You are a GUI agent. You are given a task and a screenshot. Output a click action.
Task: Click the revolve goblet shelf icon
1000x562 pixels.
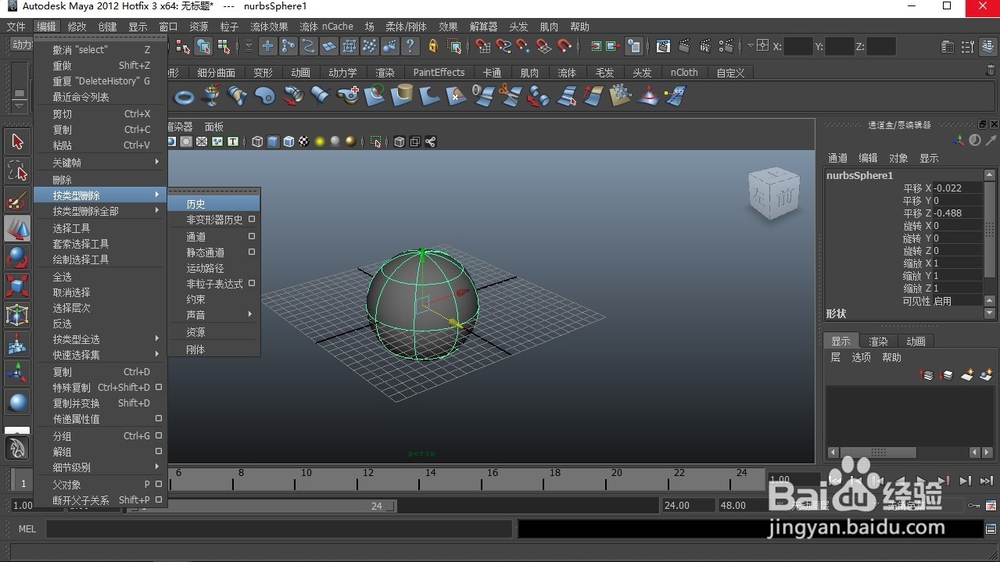point(211,96)
